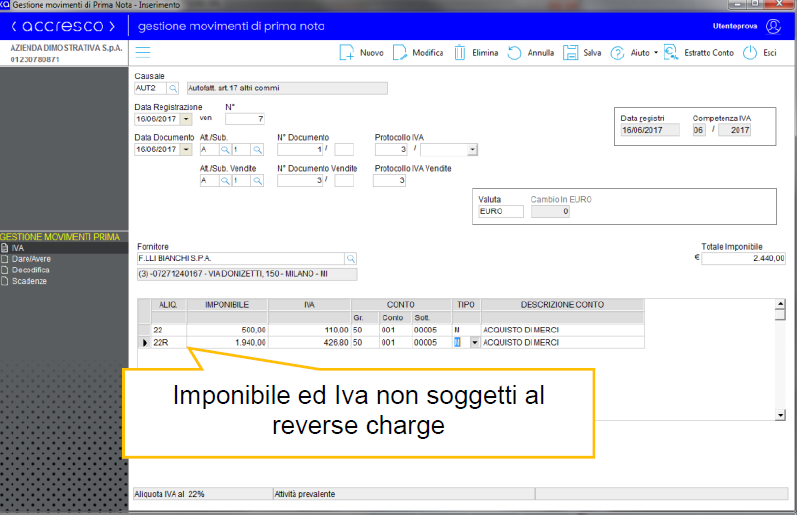Click the Annulla undo icon

[514, 52]
